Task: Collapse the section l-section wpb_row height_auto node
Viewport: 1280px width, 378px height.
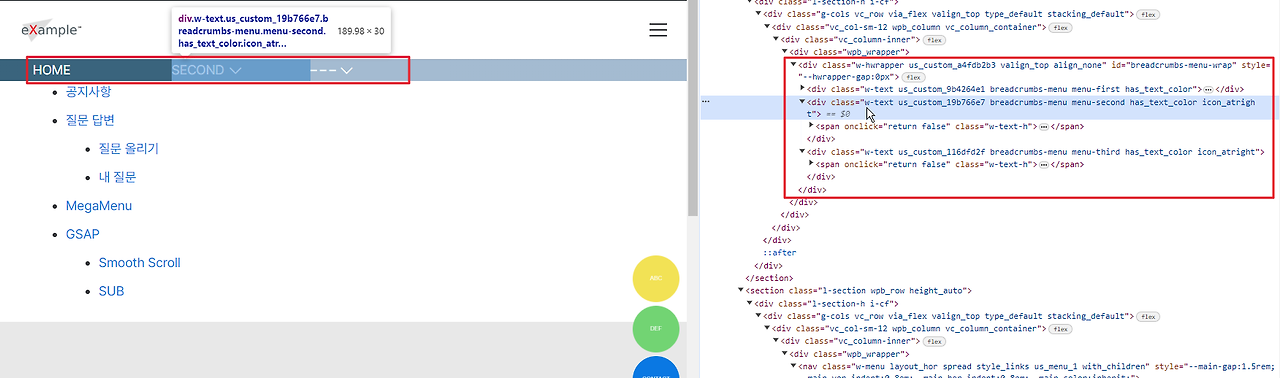Action: 740,290
